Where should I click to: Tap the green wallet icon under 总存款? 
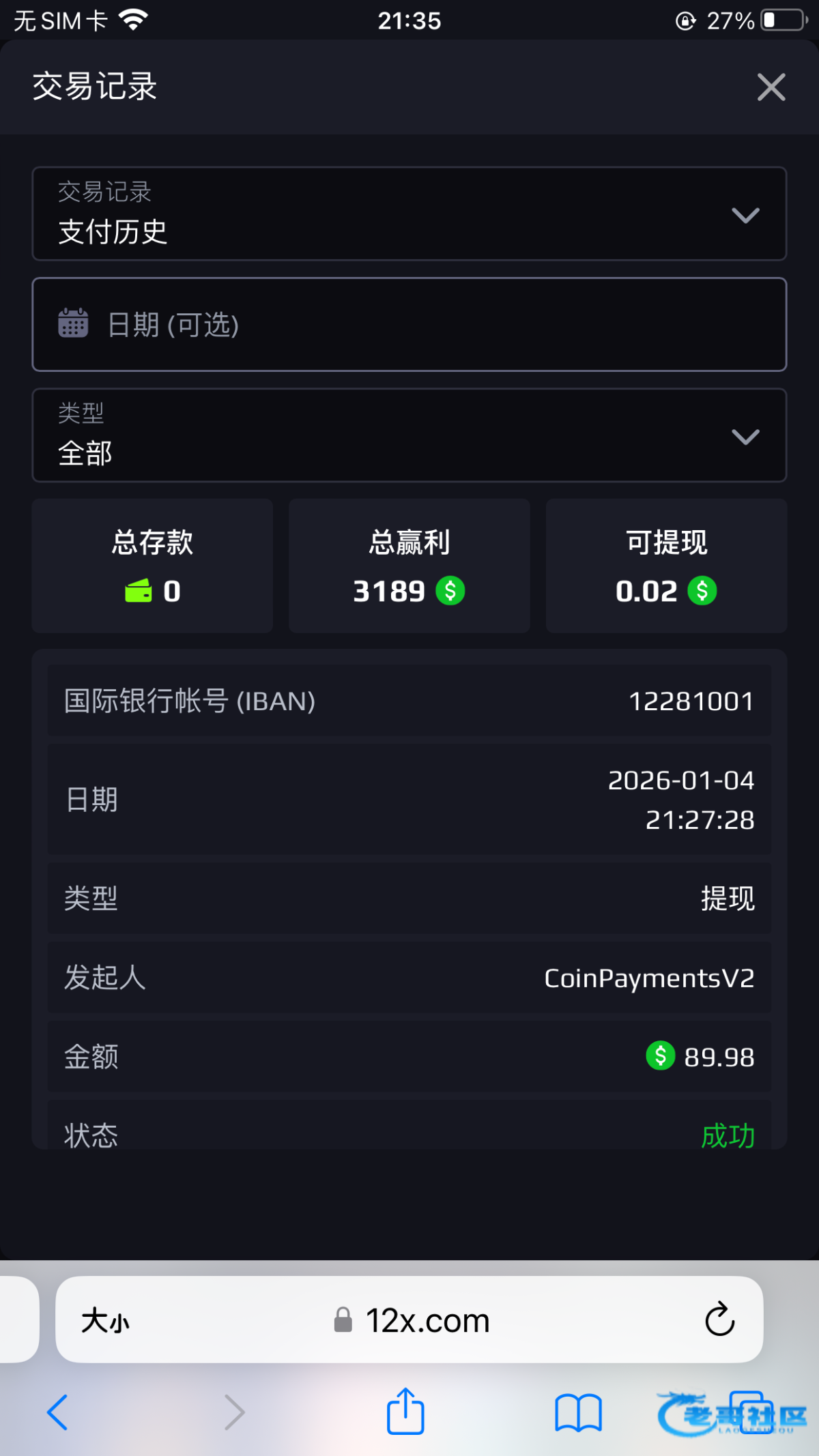139,591
